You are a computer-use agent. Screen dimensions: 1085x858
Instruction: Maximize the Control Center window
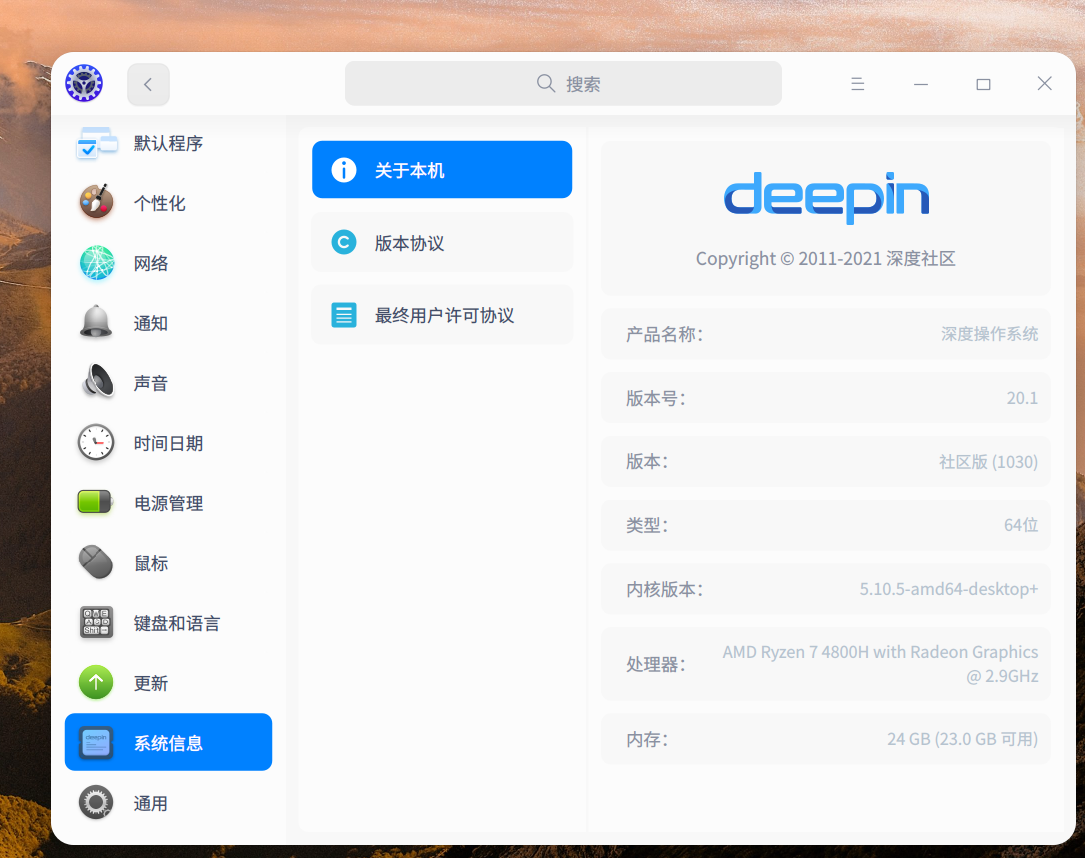983,84
